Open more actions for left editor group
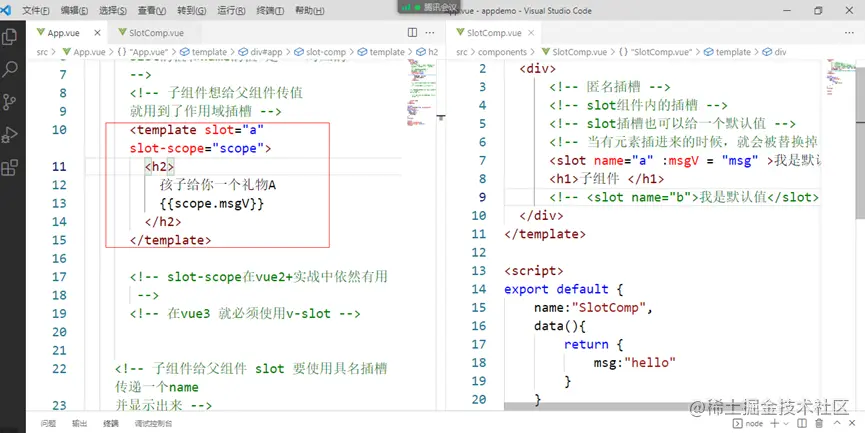 pos(430,33)
